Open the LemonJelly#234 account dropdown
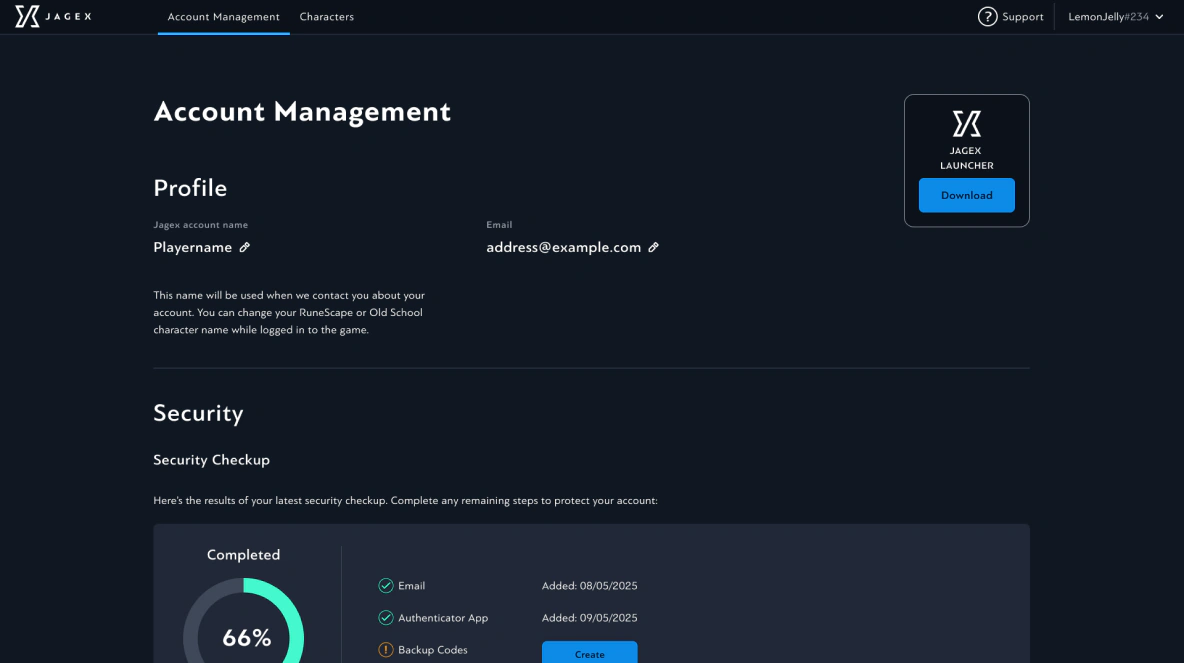 1110,16
